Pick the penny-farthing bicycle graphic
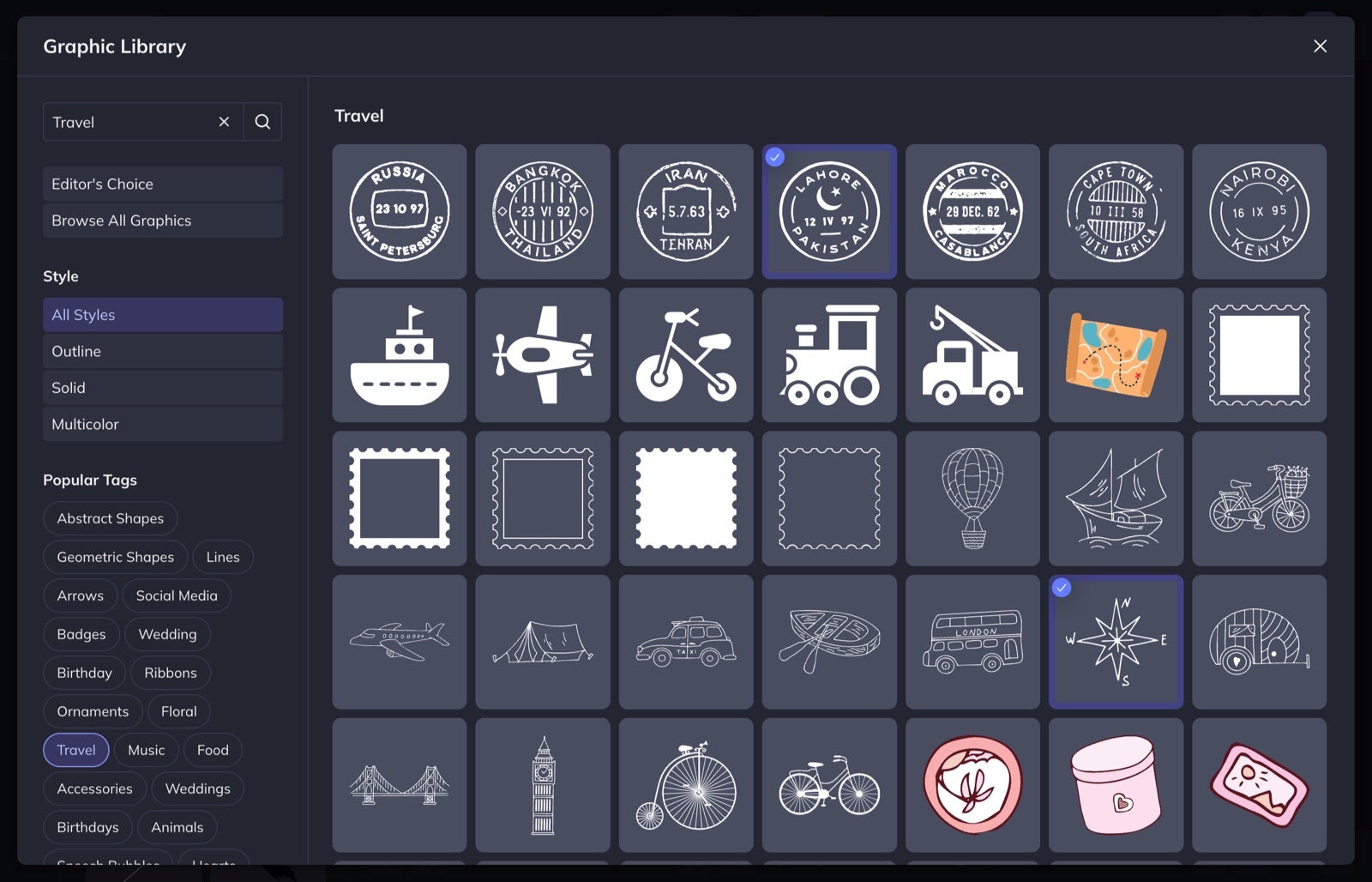 686,785
